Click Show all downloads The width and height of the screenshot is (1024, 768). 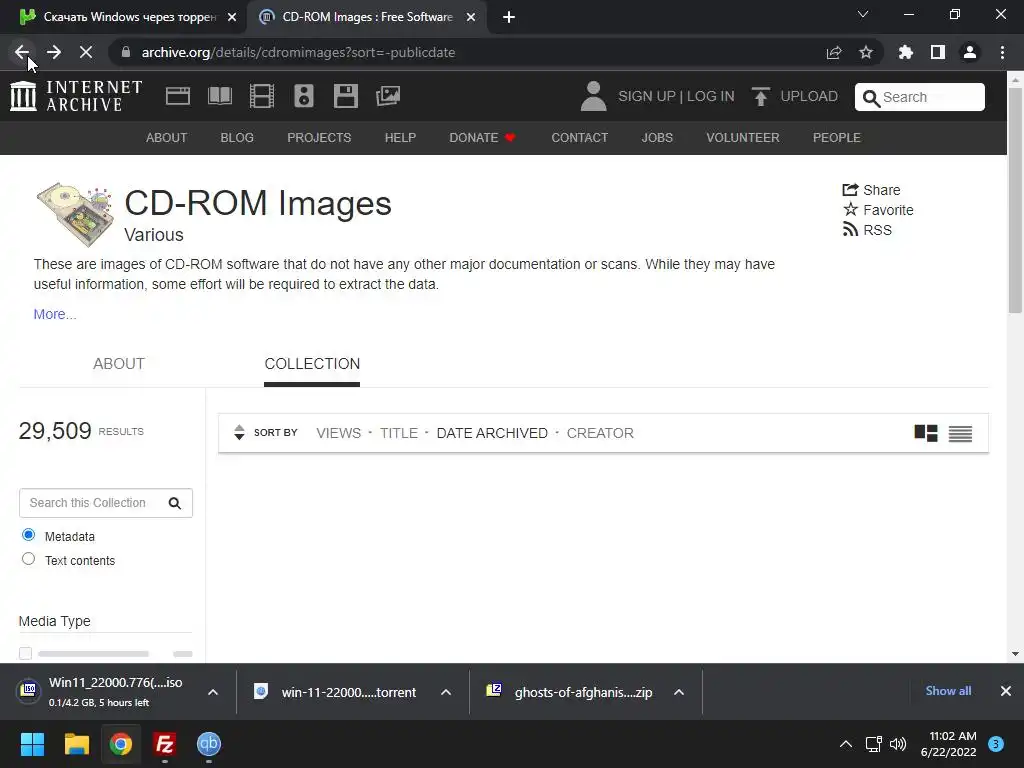(948, 691)
